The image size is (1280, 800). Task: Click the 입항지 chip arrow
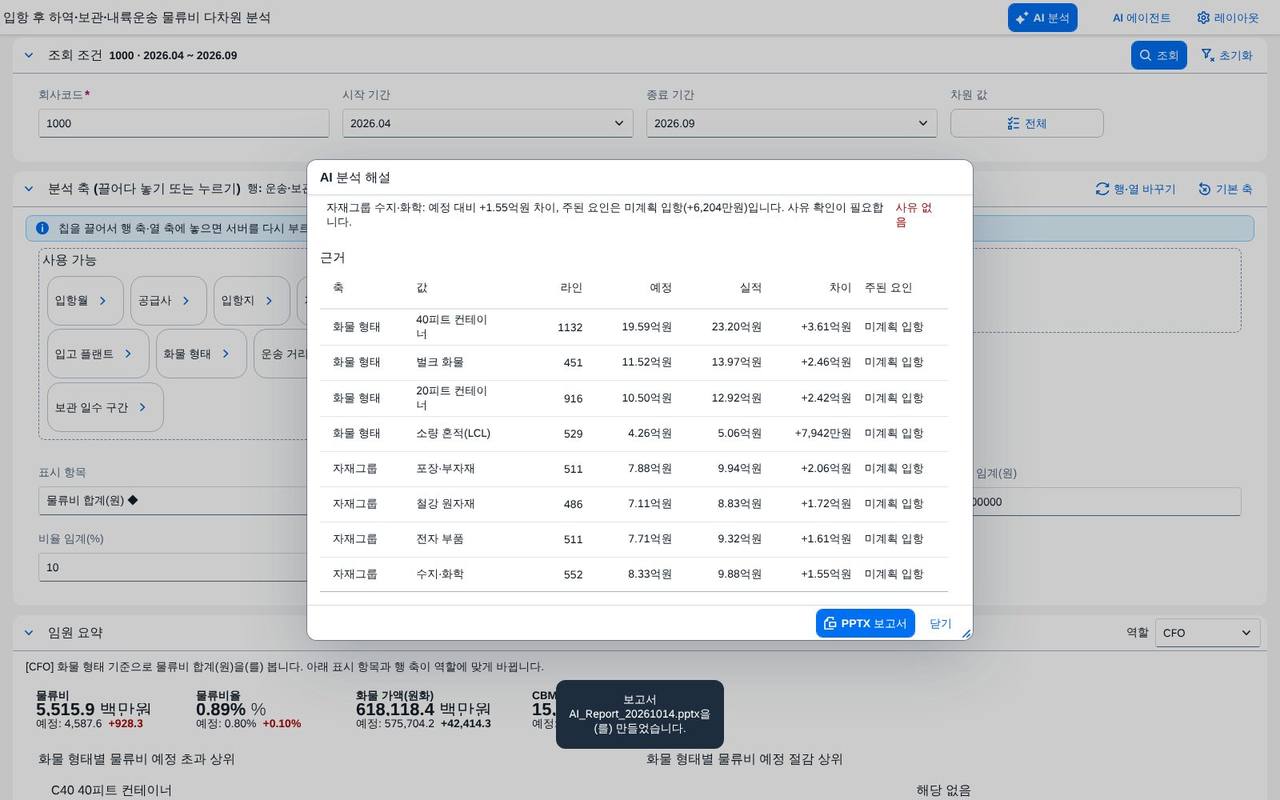click(271, 300)
